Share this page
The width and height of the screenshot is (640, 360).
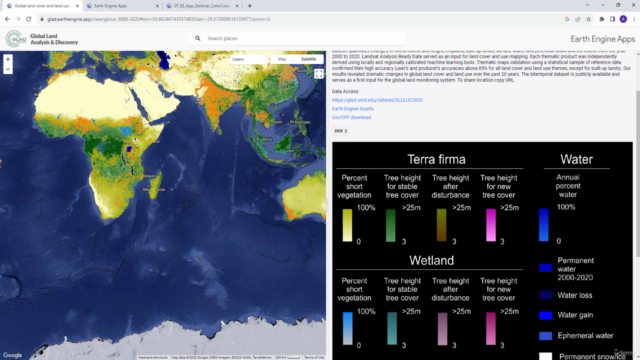pyautogui.click(x=578, y=19)
